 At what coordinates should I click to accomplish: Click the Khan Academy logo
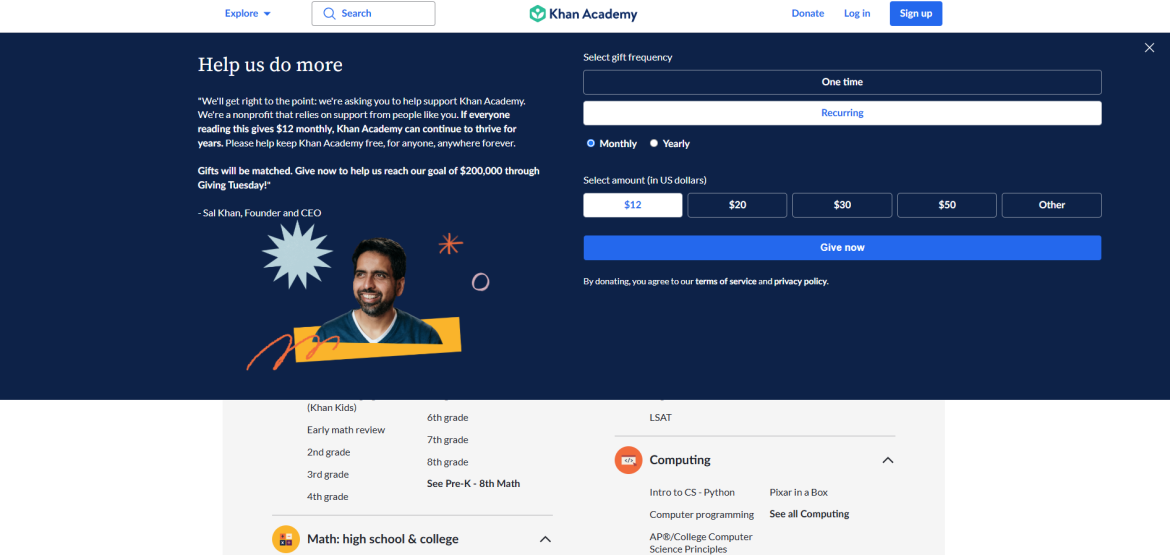pyautogui.click(x=583, y=13)
